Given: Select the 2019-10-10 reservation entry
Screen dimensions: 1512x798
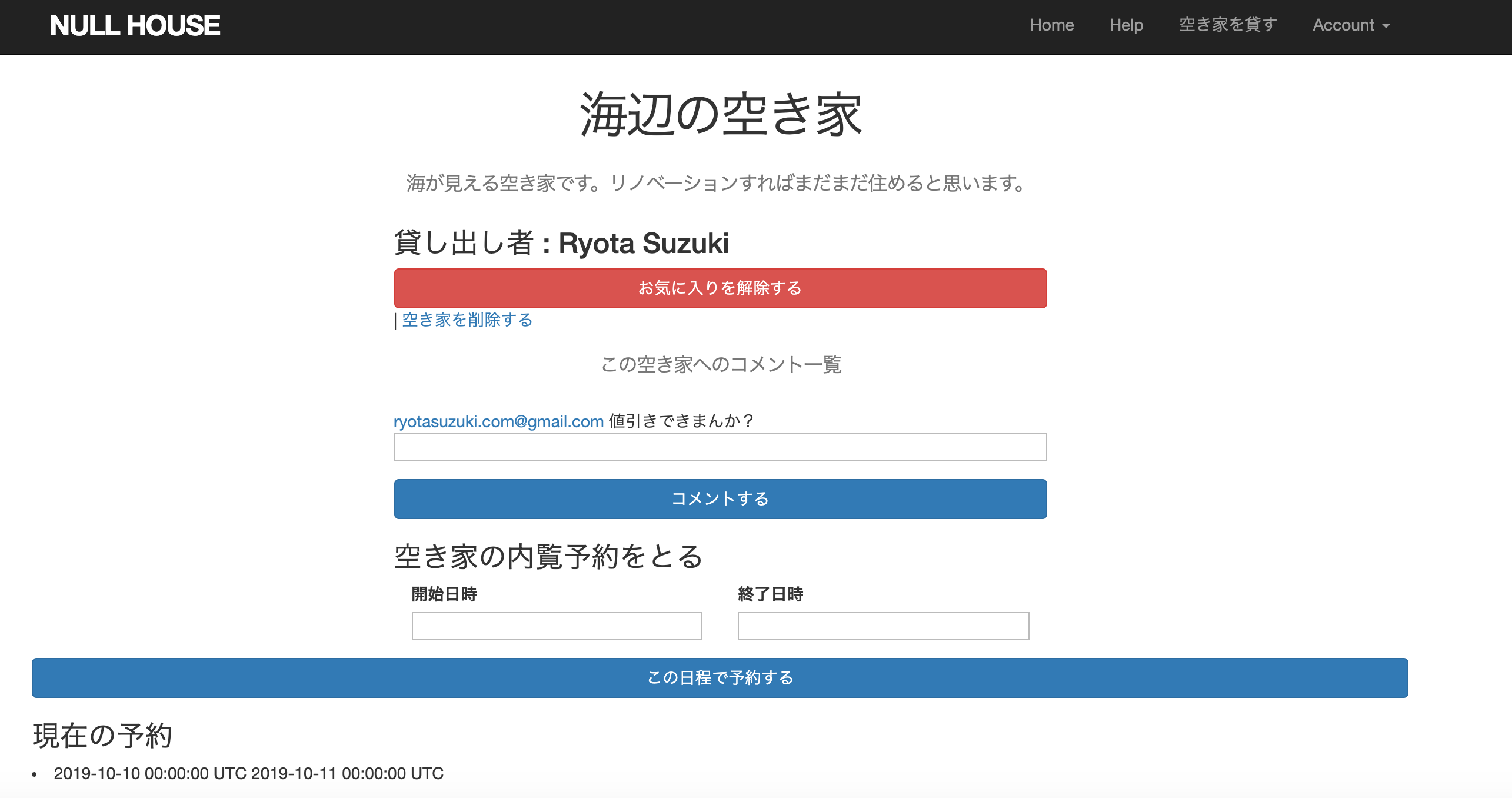Looking at the screenshot, I should click(247, 773).
